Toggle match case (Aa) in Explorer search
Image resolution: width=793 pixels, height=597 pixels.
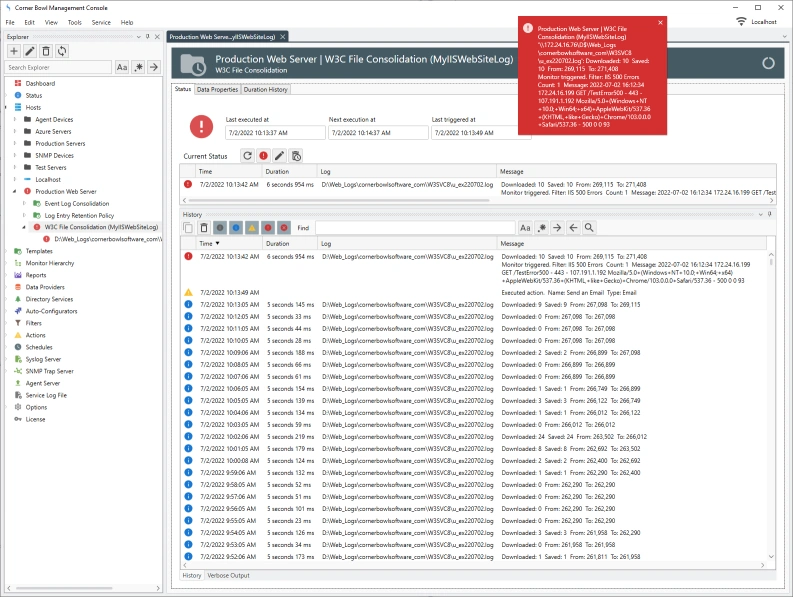coord(122,67)
